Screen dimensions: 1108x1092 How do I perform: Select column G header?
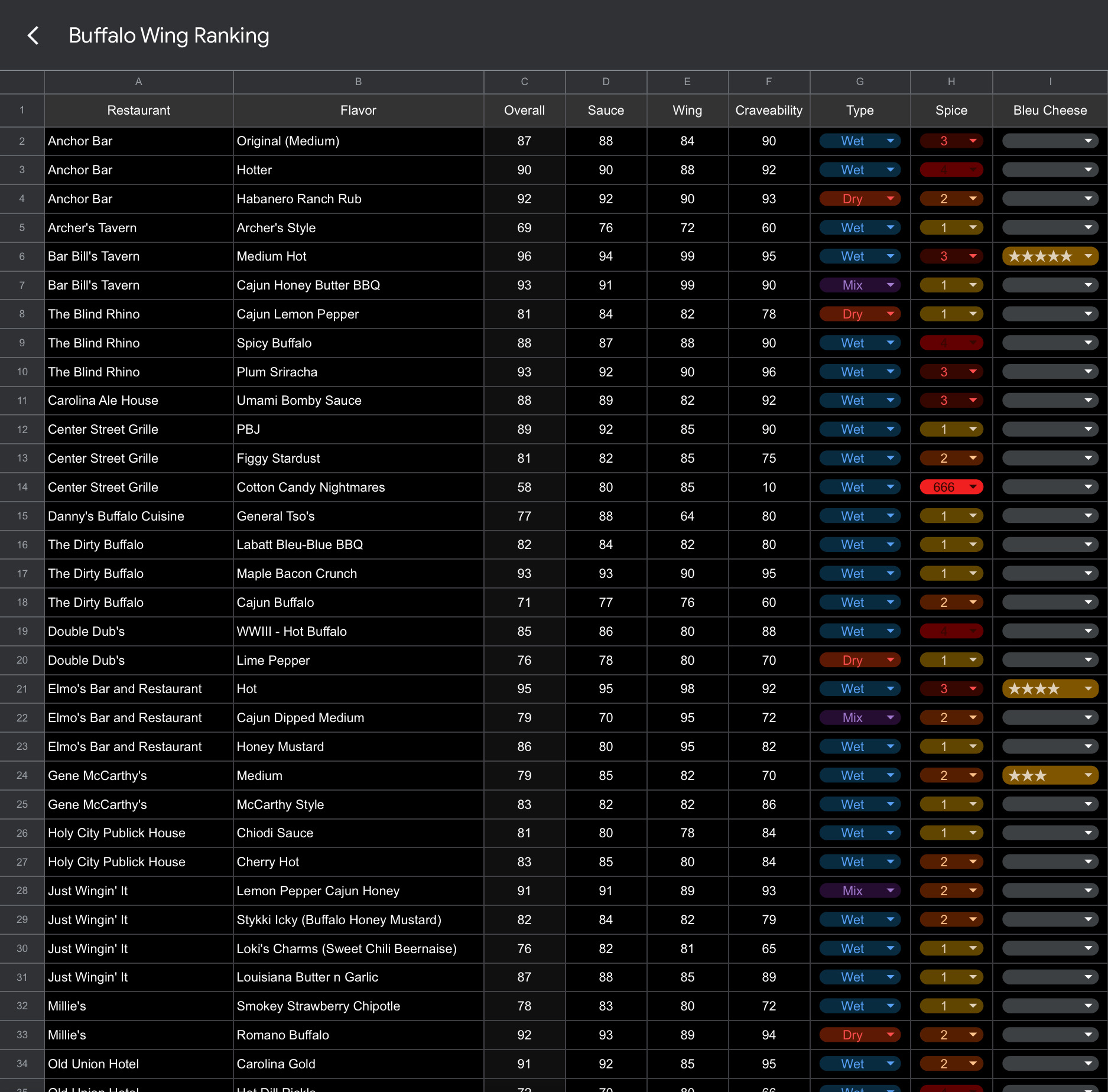click(x=860, y=82)
